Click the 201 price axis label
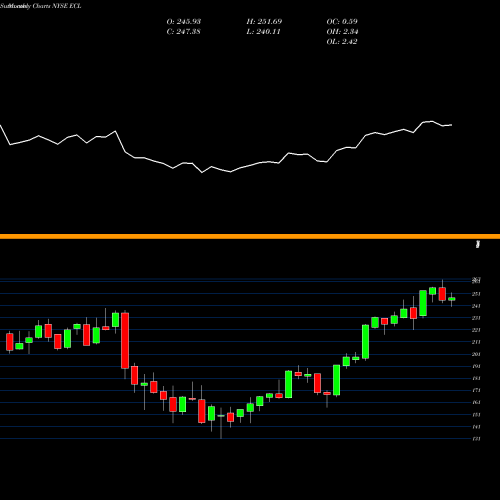Viewport: 500px width, 500px height. [476, 354]
